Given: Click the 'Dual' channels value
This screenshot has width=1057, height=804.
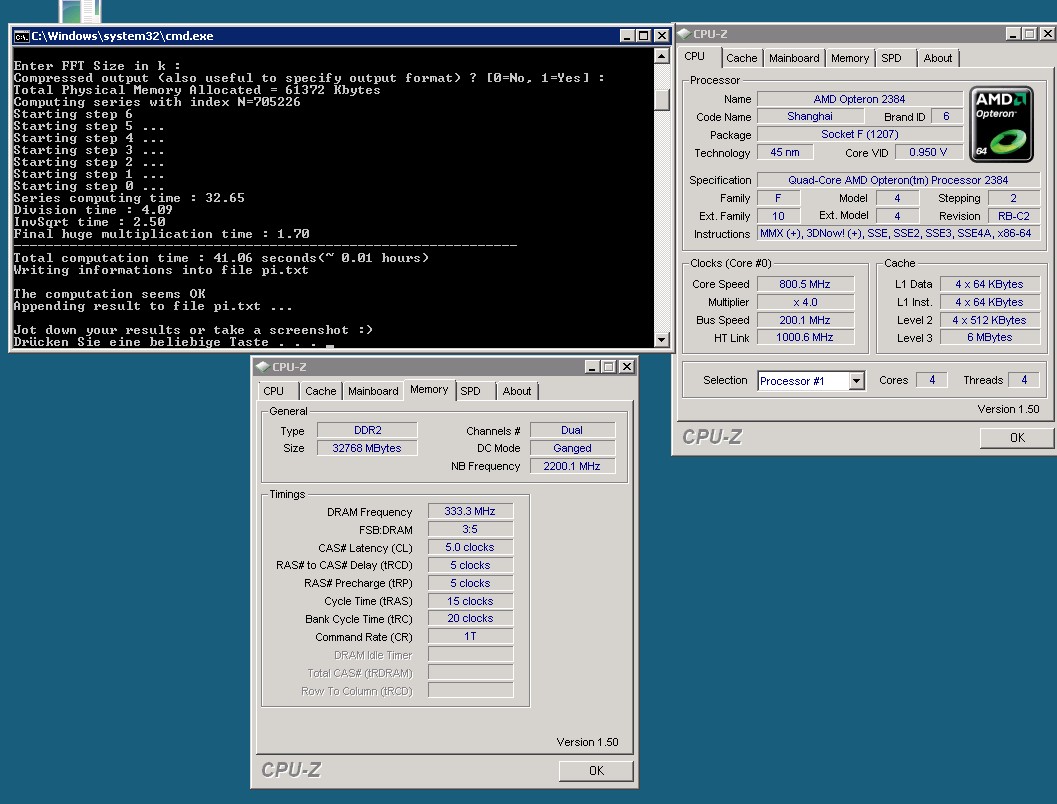Looking at the screenshot, I should pos(572,430).
